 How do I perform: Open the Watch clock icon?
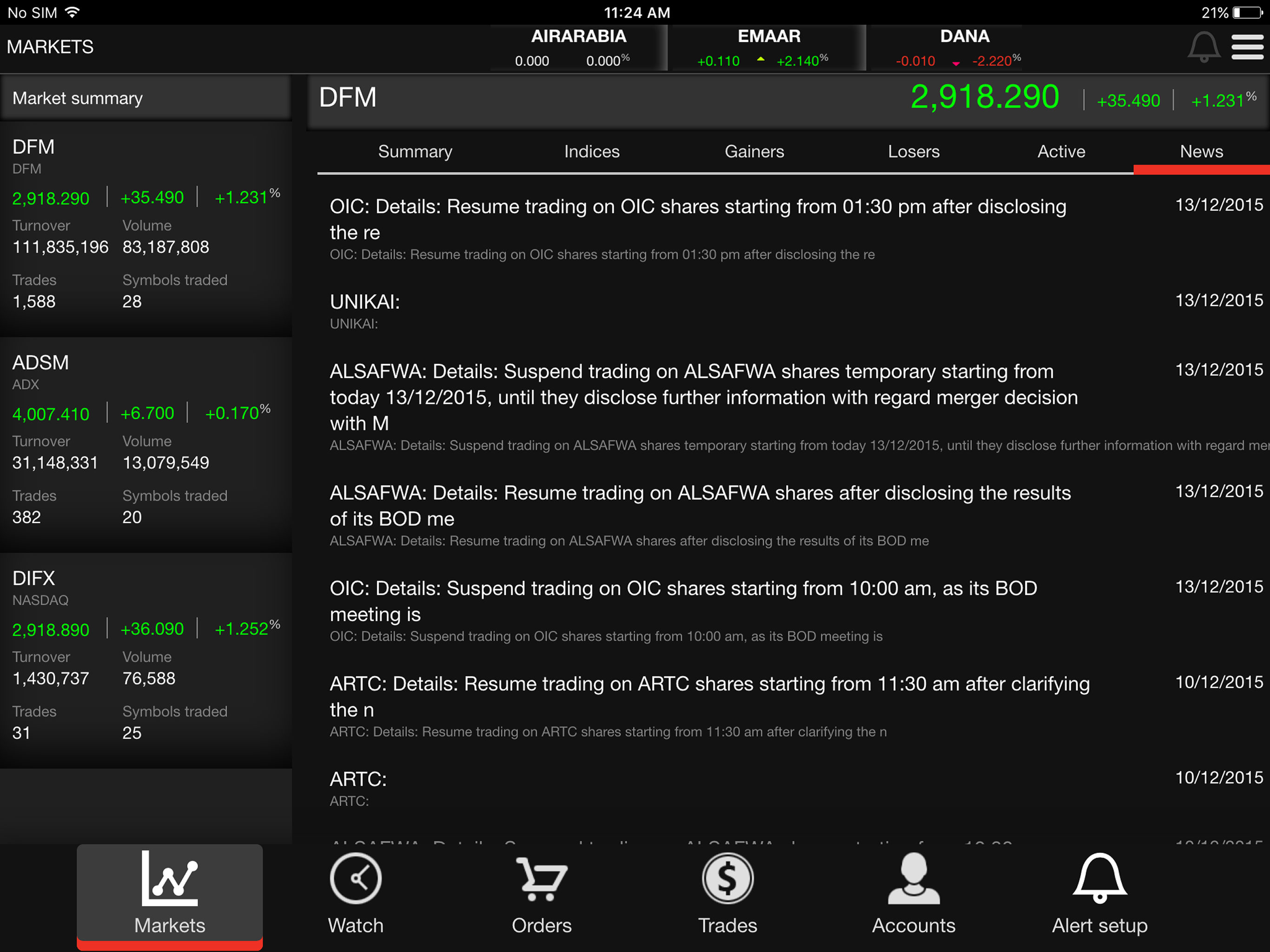[x=356, y=878]
